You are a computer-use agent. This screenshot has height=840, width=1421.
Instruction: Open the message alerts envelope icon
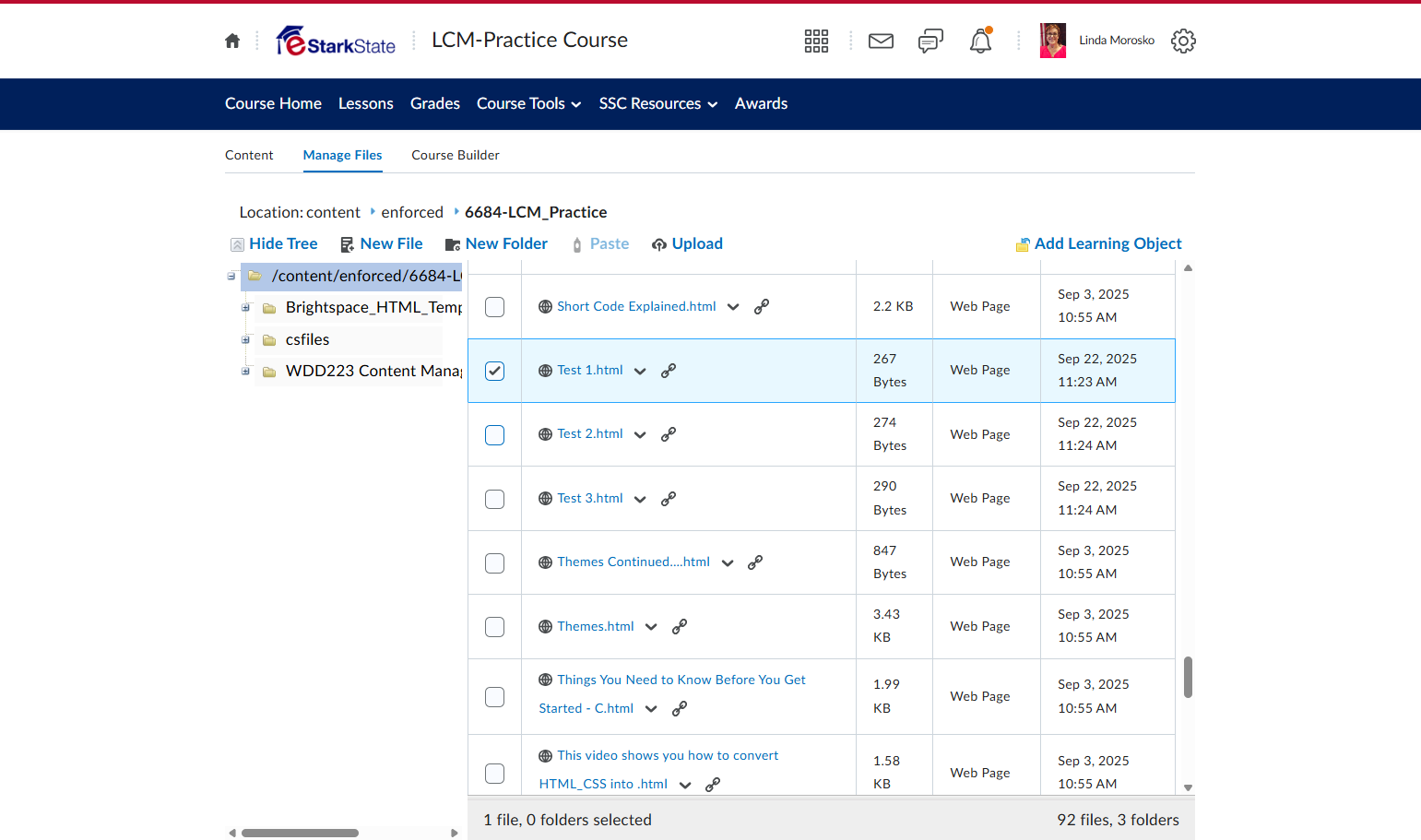[881, 41]
